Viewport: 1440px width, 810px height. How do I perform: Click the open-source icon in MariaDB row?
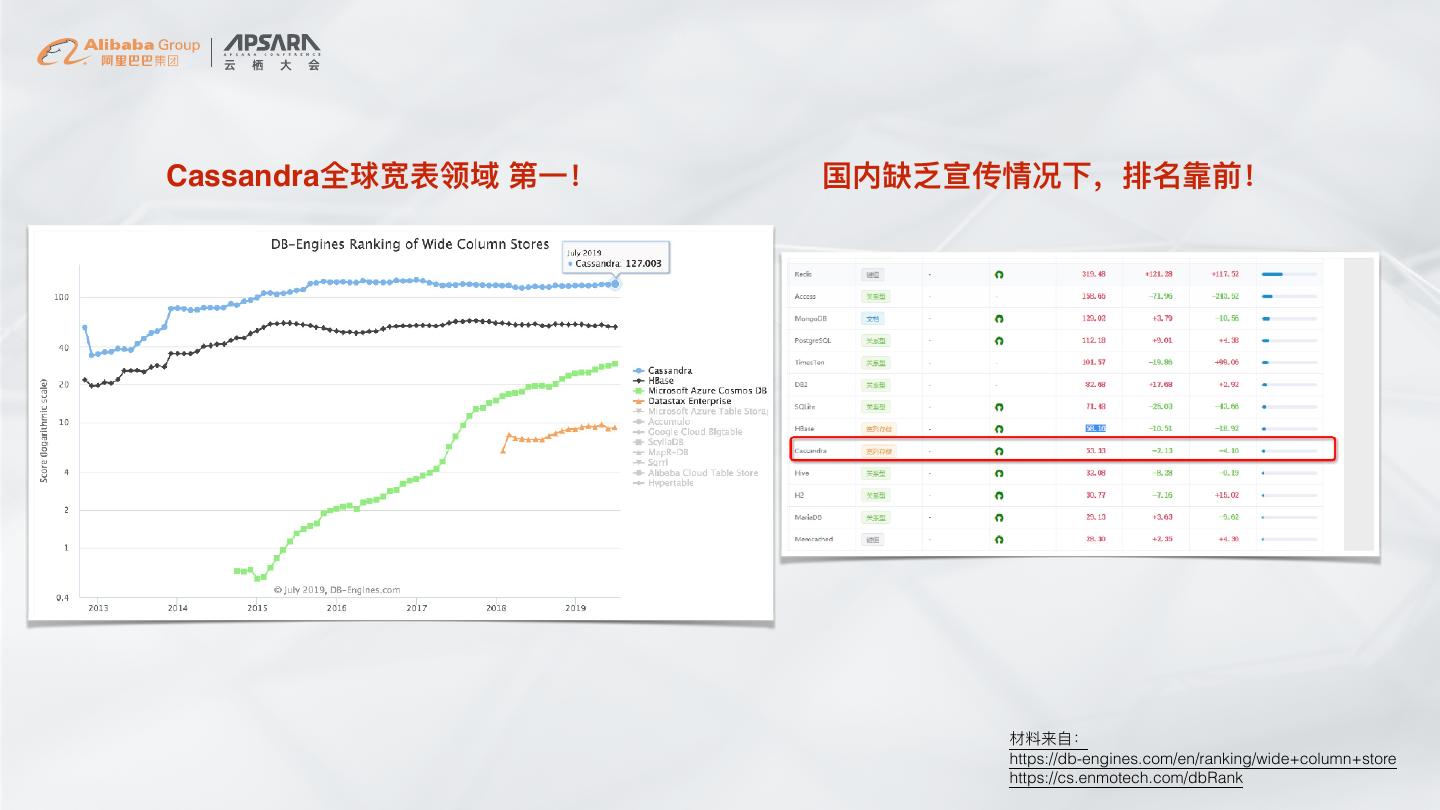[999, 518]
